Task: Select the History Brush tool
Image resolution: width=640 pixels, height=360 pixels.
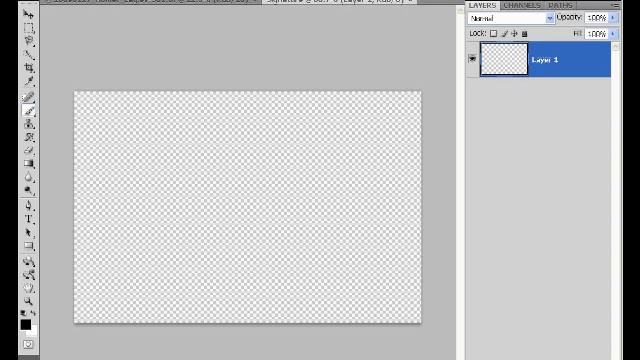Action: pos(29,137)
